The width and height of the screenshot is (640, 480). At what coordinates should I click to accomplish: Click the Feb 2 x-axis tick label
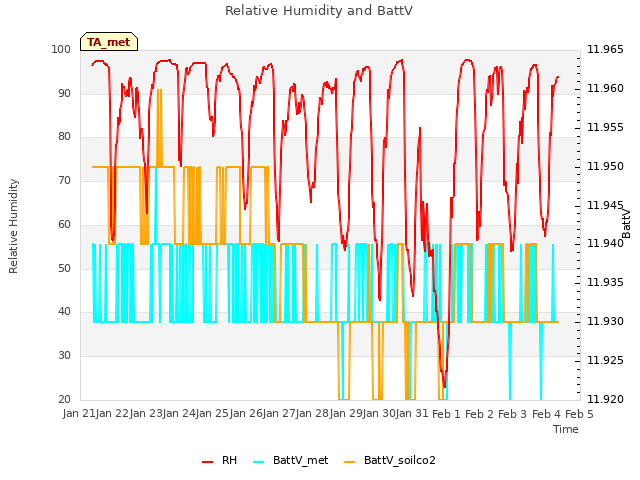click(x=480, y=414)
